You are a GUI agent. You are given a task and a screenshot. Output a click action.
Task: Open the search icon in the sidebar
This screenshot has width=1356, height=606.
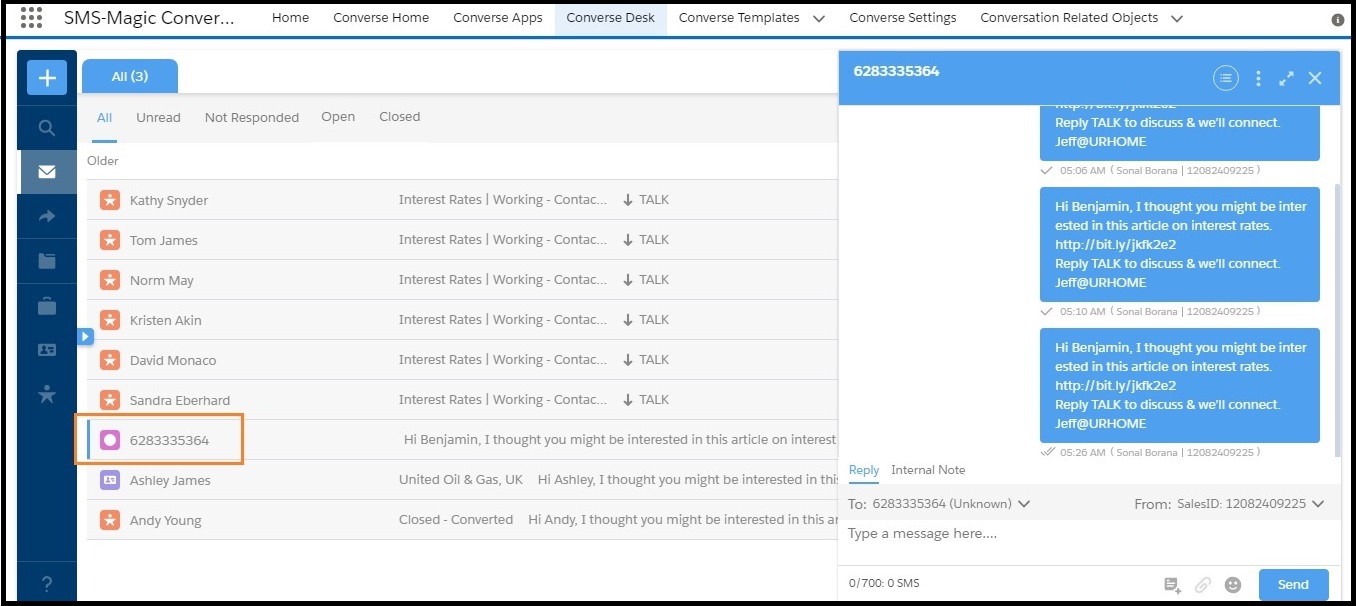[47, 128]
